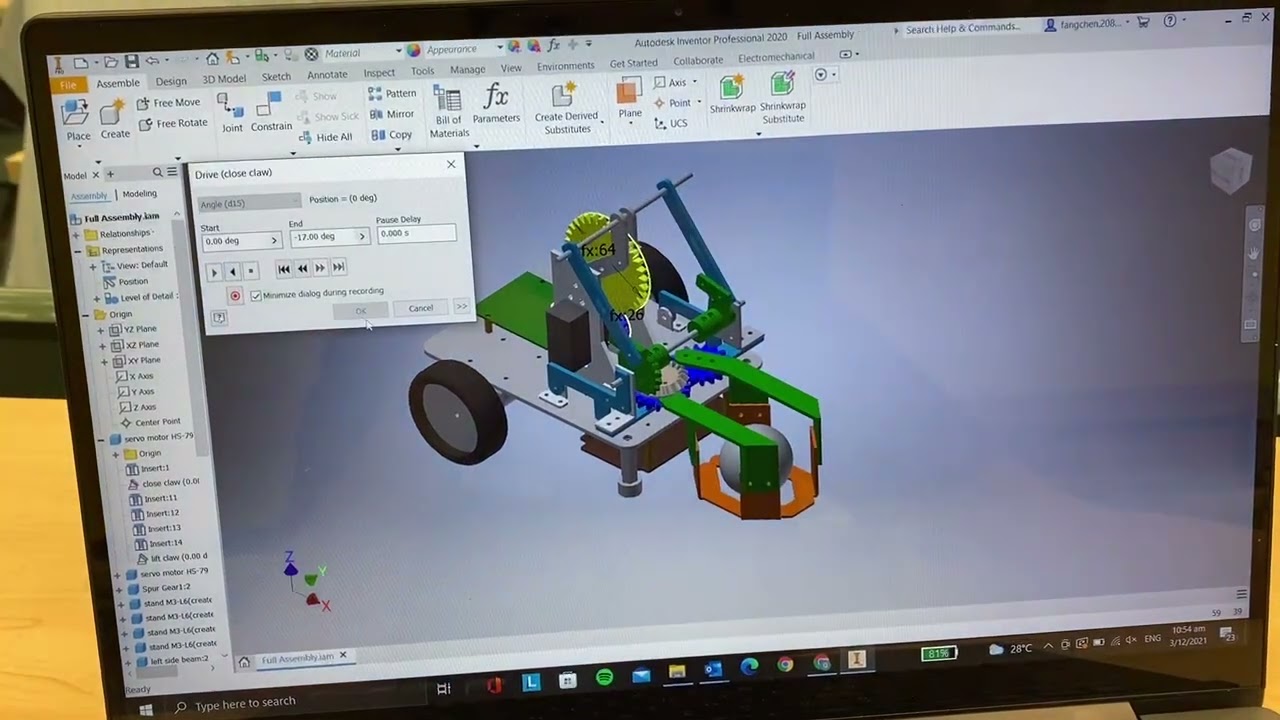Image resolution: width=1280 pixels, height=720 pixels.
Task: Open the File menu
Action: (68, 86)
